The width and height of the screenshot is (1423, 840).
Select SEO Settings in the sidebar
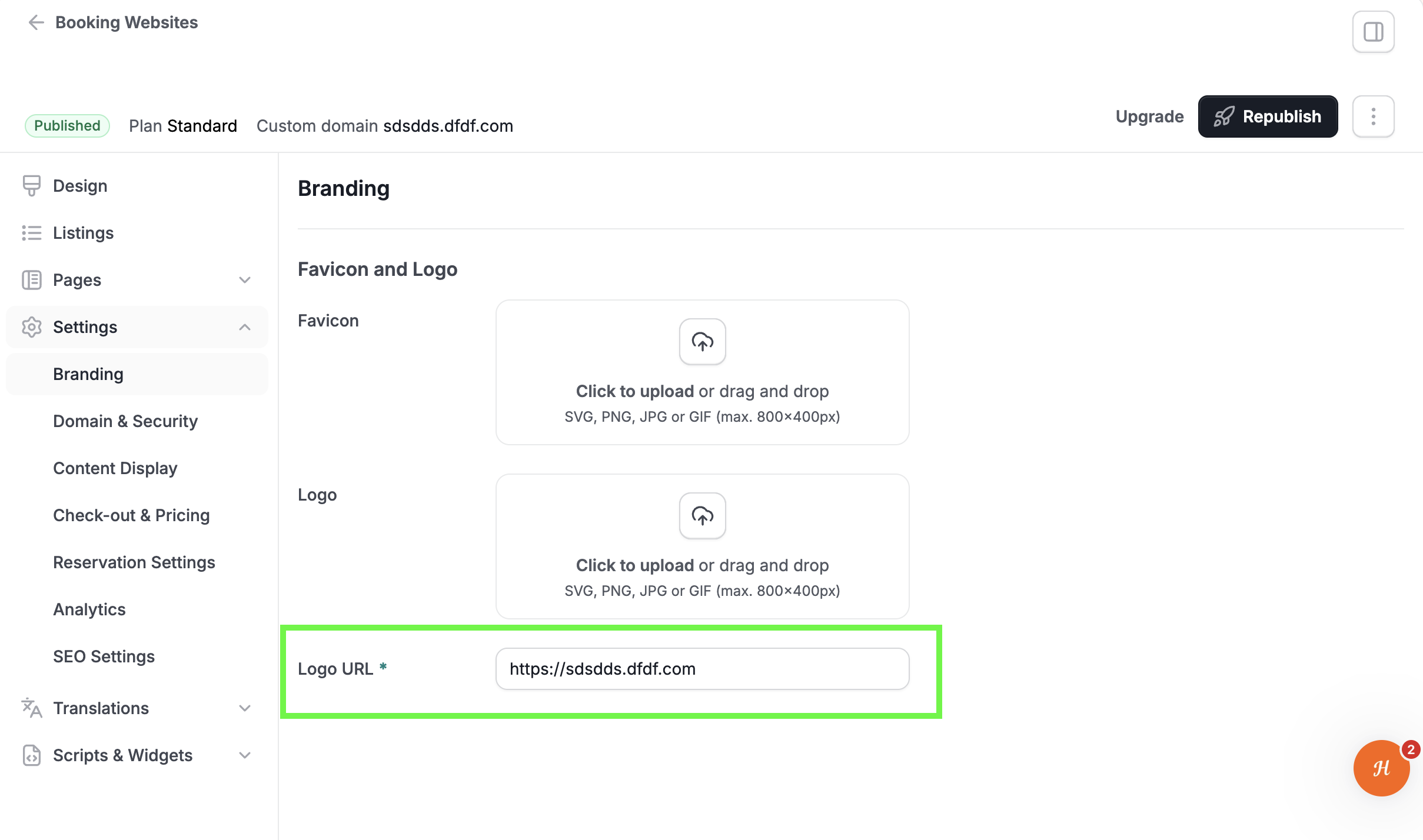click(104, 656)
